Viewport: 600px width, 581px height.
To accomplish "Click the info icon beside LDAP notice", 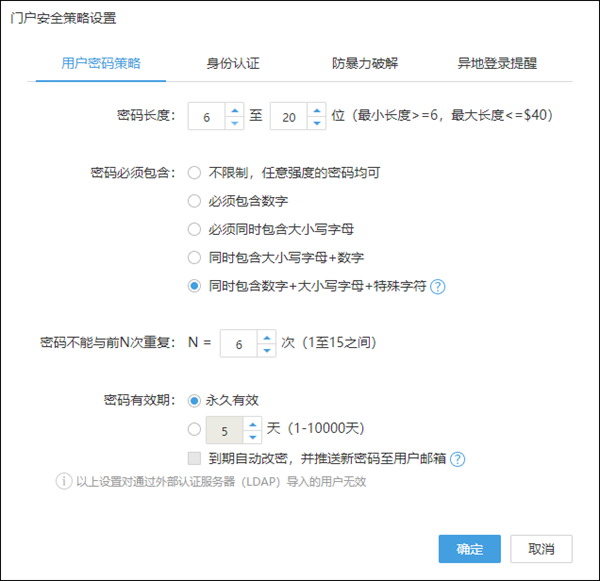I will pos(63,482).
